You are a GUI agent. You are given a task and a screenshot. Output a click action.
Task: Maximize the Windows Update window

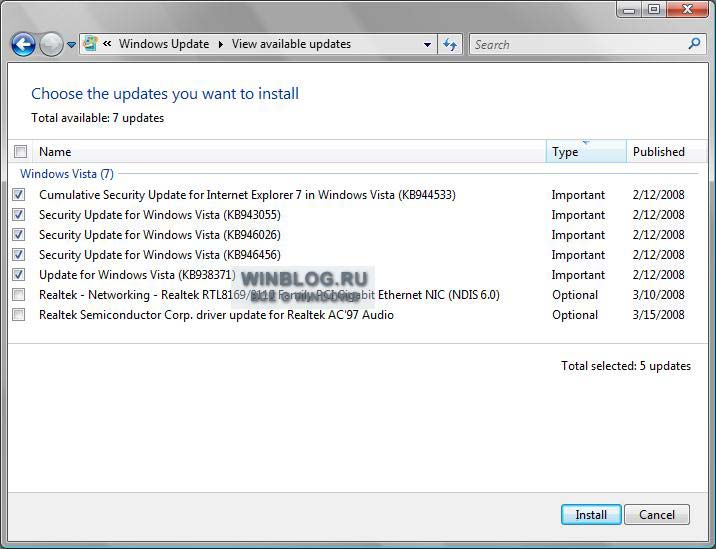coord(654,9)
